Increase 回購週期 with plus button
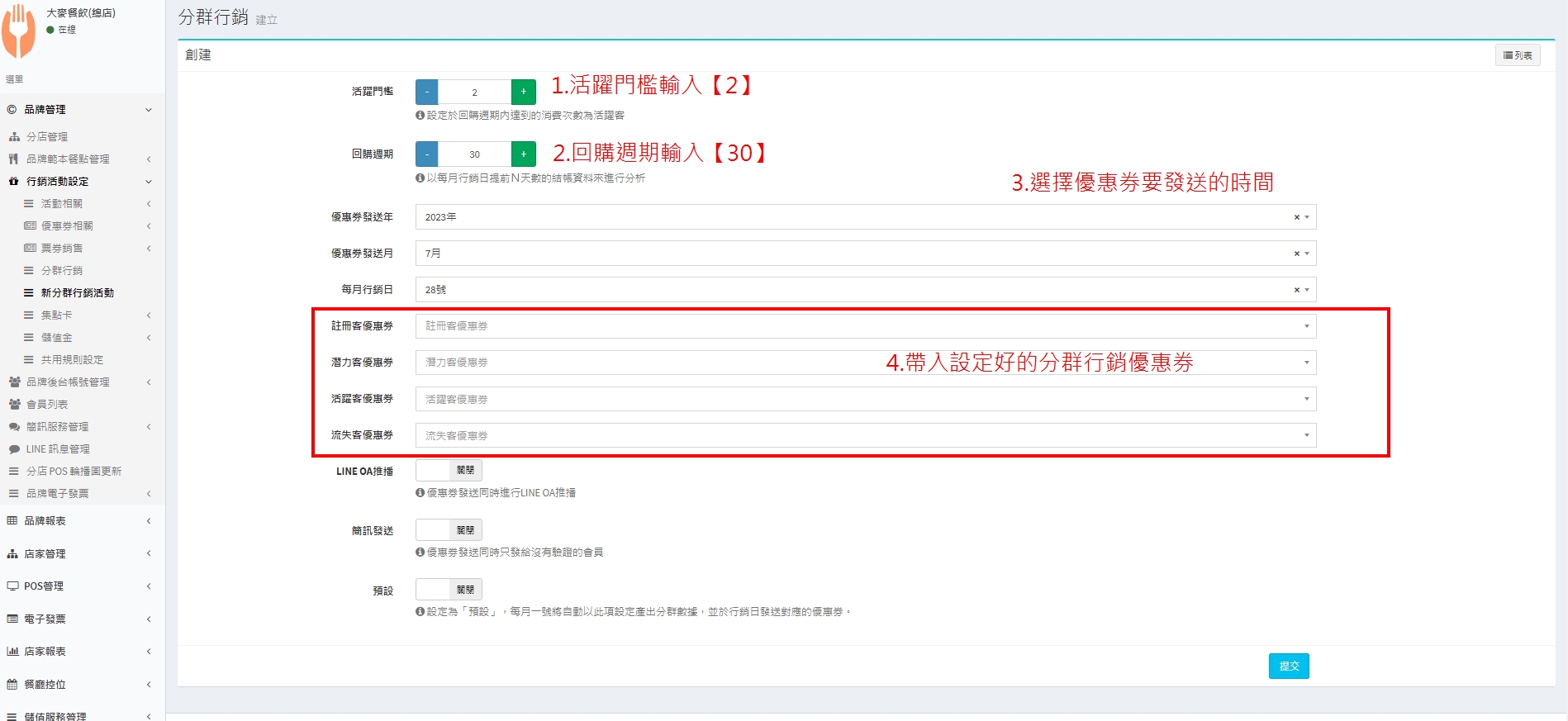This screenshot has height=721, width=1568. (x=523, y=154)
